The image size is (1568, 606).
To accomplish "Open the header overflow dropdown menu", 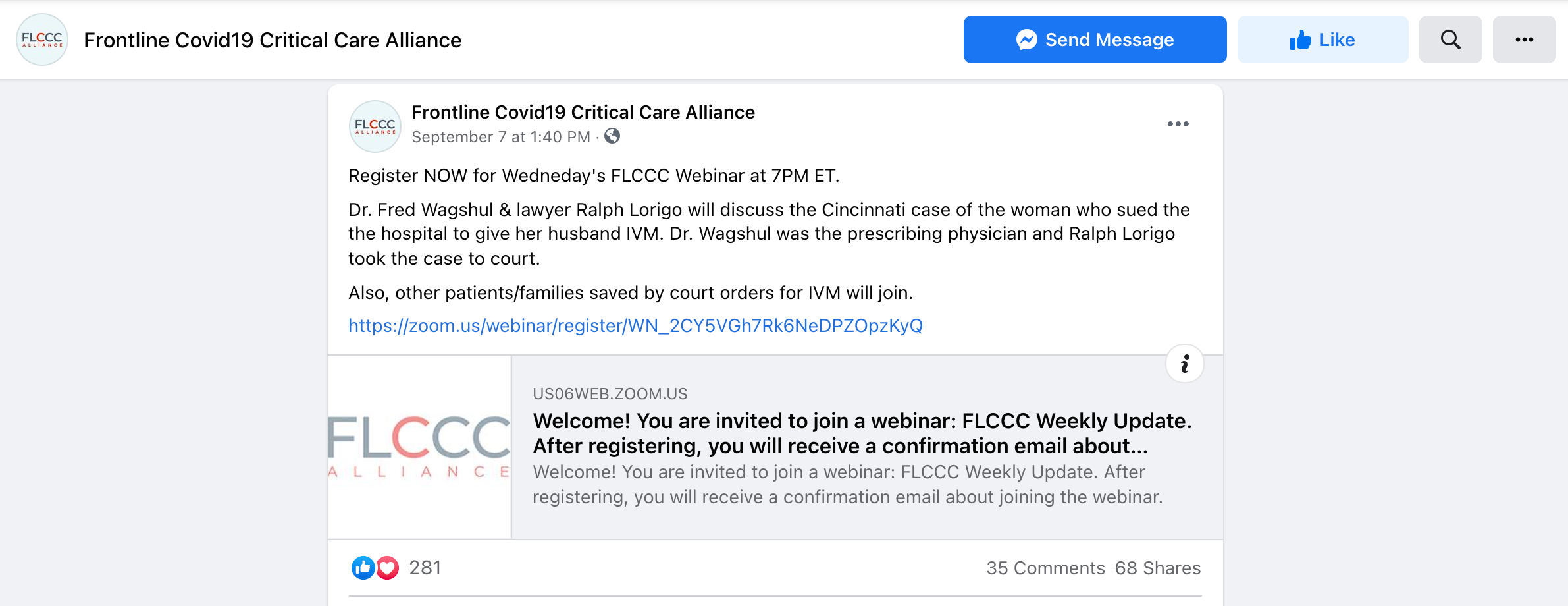I will pos(1525,40).
